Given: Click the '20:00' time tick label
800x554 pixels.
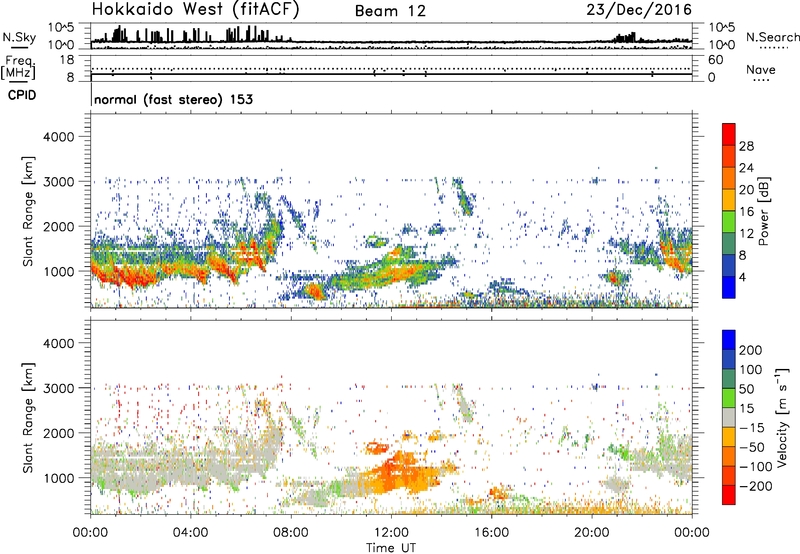Looking at the screenshot, I should pyautogui.click(x=591, y=533).
